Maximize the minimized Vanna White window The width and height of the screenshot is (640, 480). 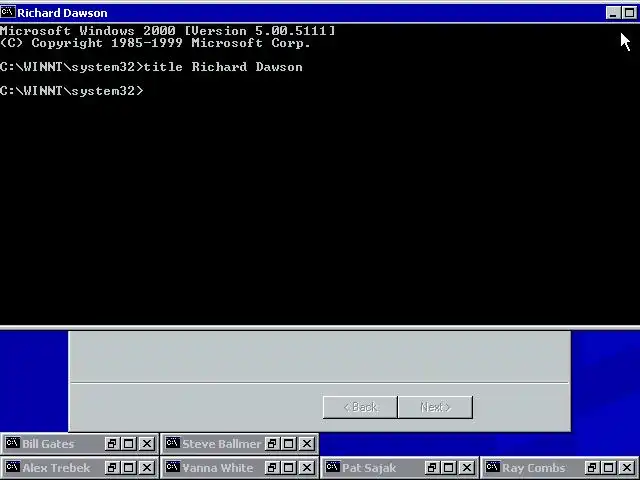(x=289, y=467)
